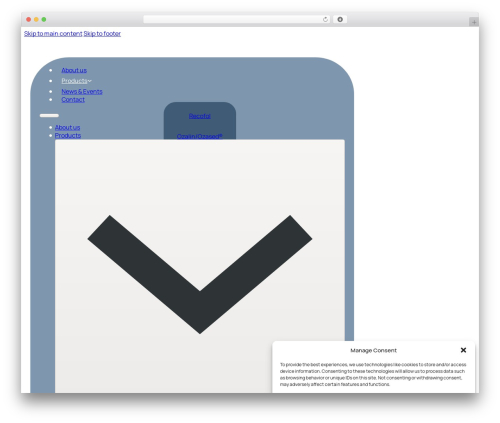Click the yellow minimize window dot
The image size is (500, 423).
click(36, 19)
